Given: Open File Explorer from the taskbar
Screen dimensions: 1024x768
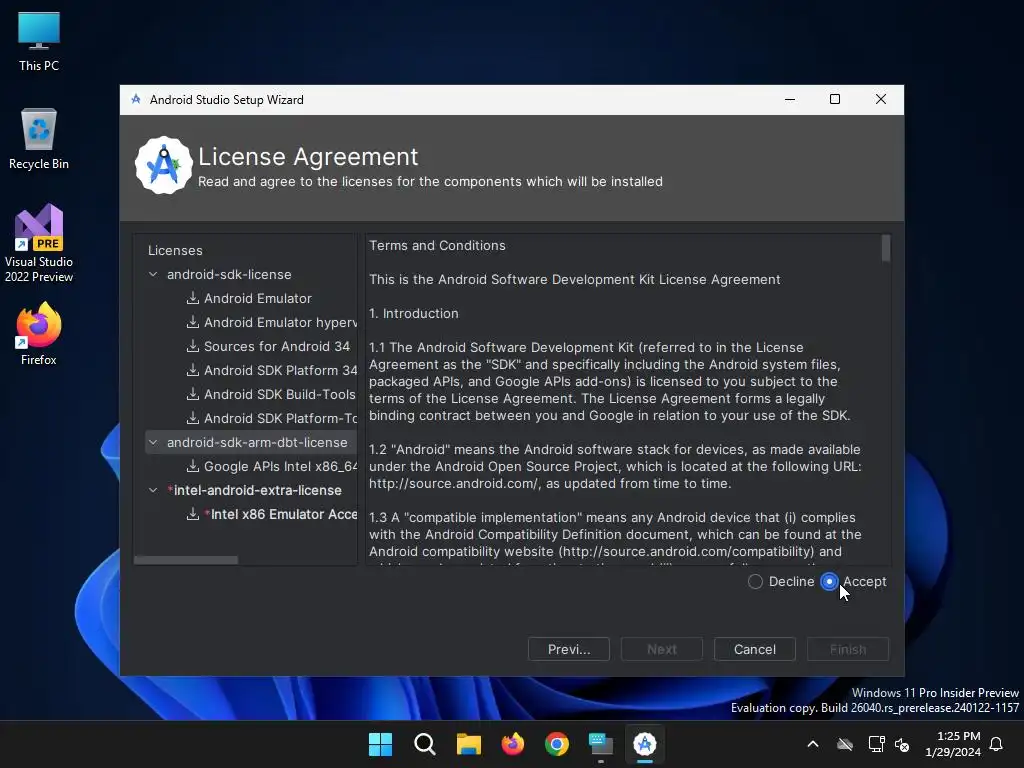Looking at the screenshot, I should click(x=468, y=744).
